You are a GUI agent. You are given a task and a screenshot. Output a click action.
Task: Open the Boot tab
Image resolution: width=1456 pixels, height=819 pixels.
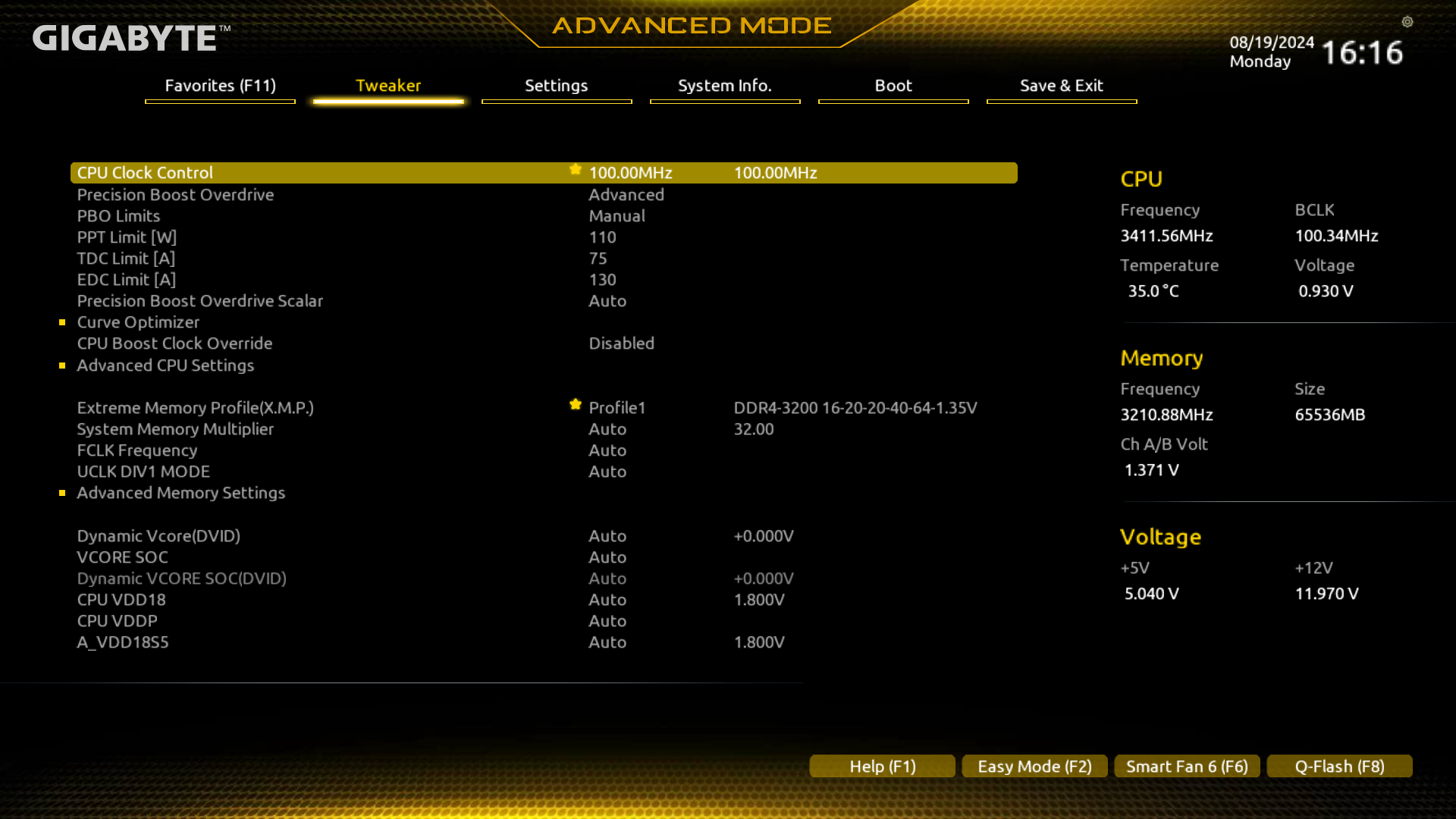pos(893,86)
